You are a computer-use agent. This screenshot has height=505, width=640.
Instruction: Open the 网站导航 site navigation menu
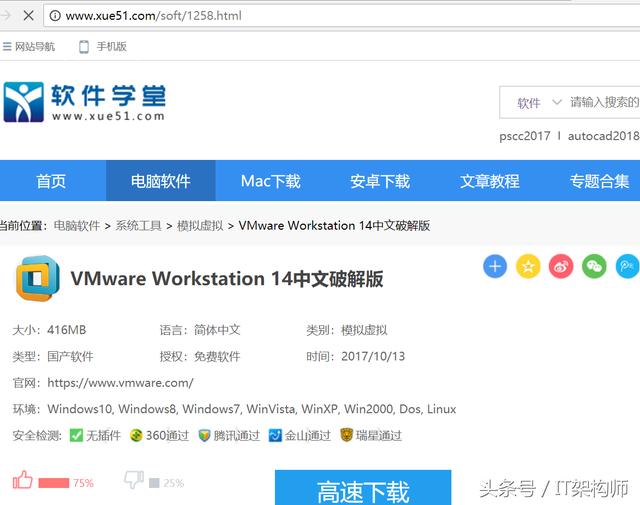coord(29,47)
